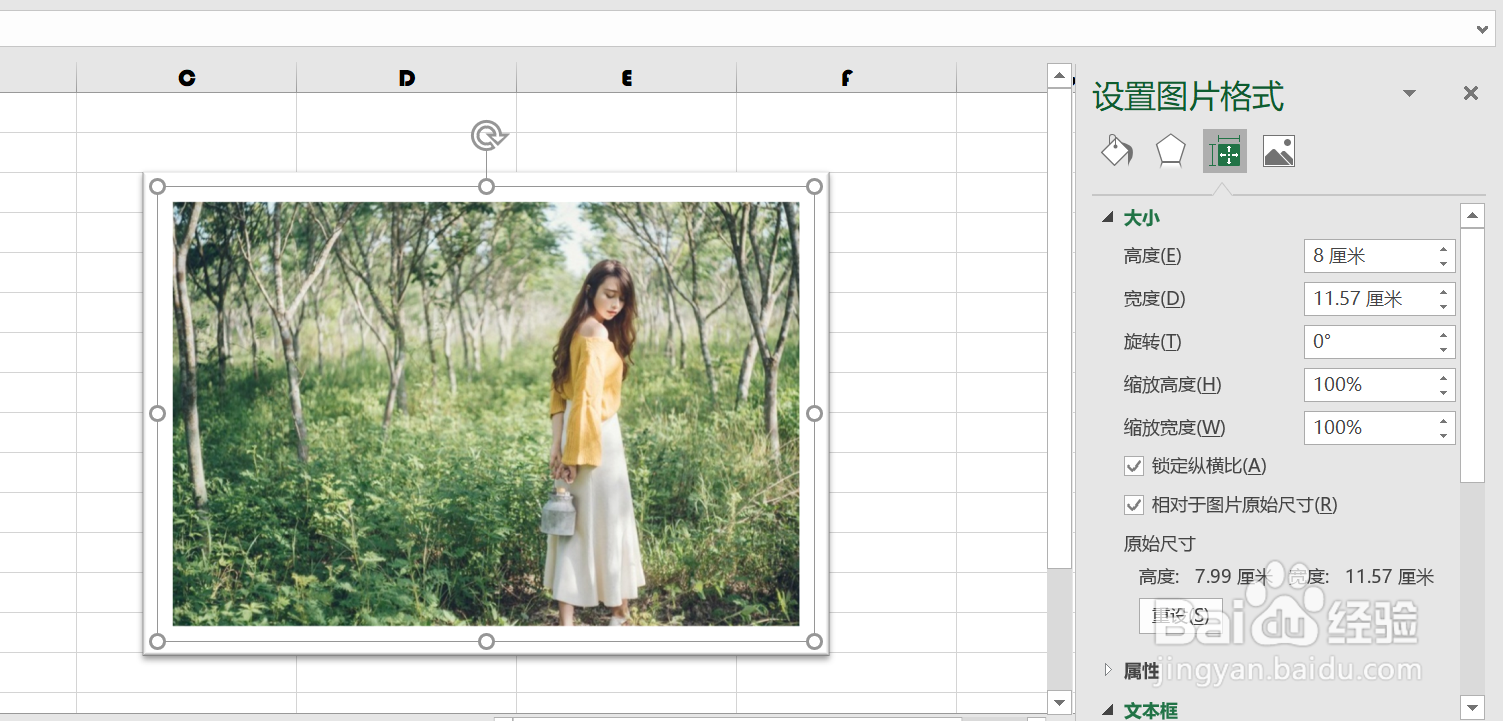Expand the formula bar using its arrow
The image size is (1503, 721).
1482,30
